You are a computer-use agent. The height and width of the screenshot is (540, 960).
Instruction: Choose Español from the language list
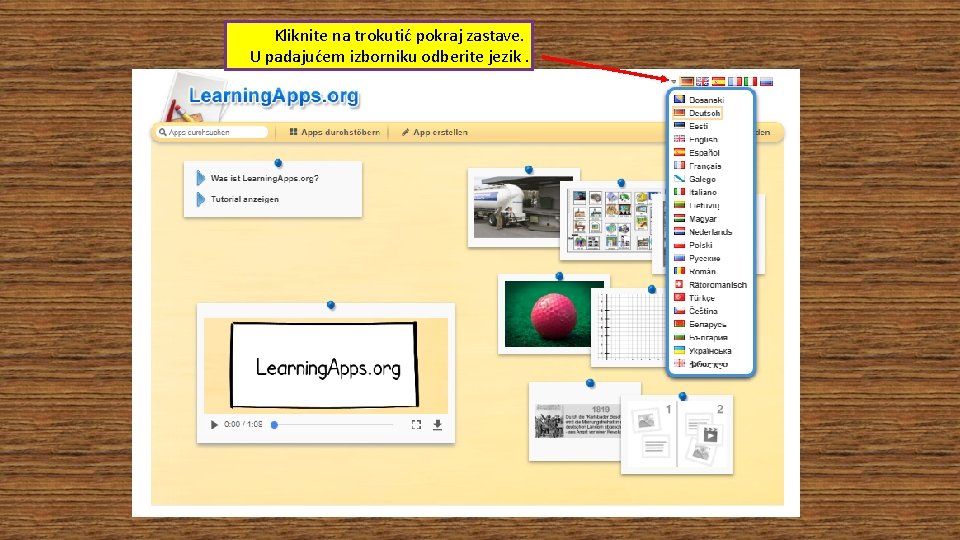pos(697,152)
